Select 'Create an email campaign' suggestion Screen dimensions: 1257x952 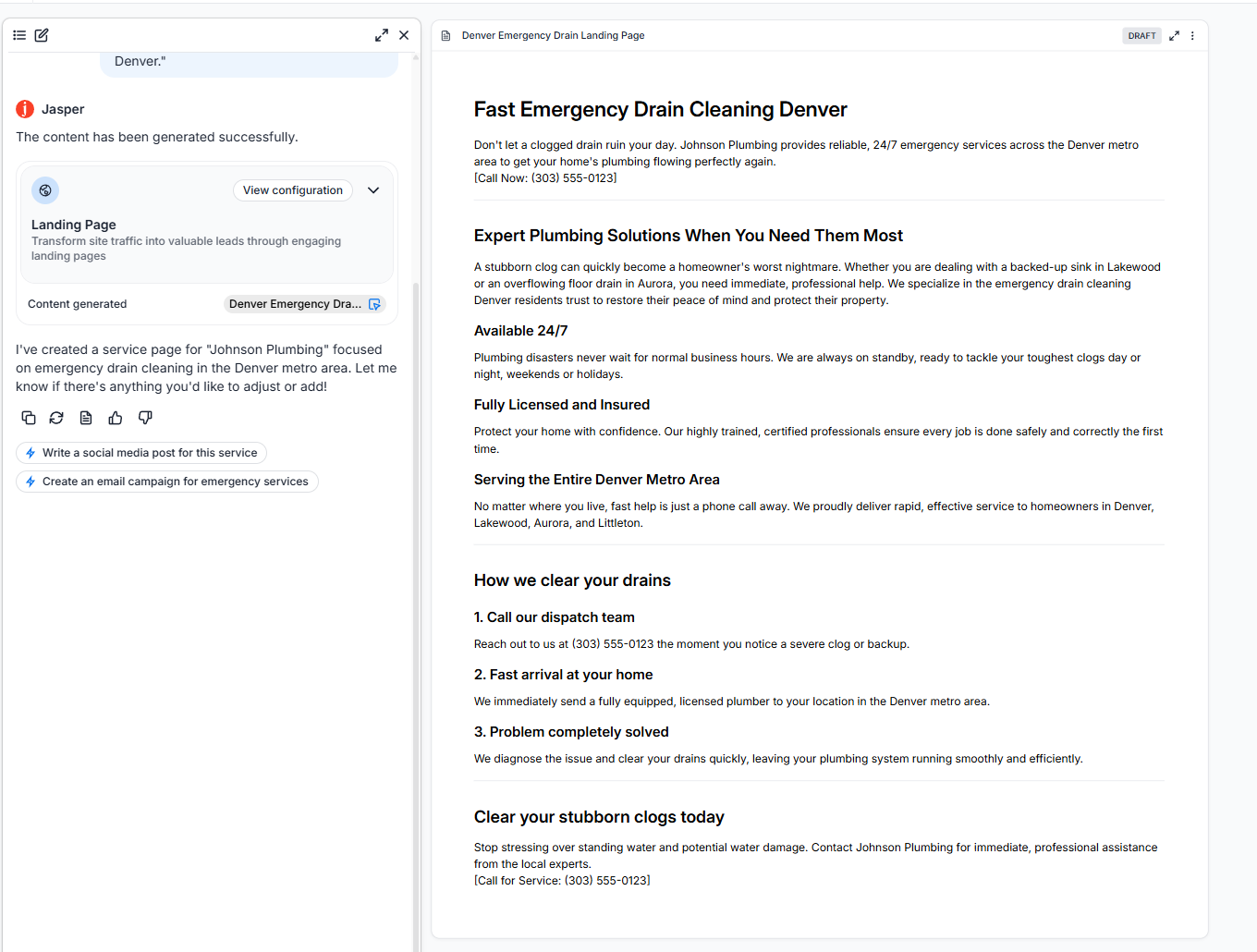(167, 482)
